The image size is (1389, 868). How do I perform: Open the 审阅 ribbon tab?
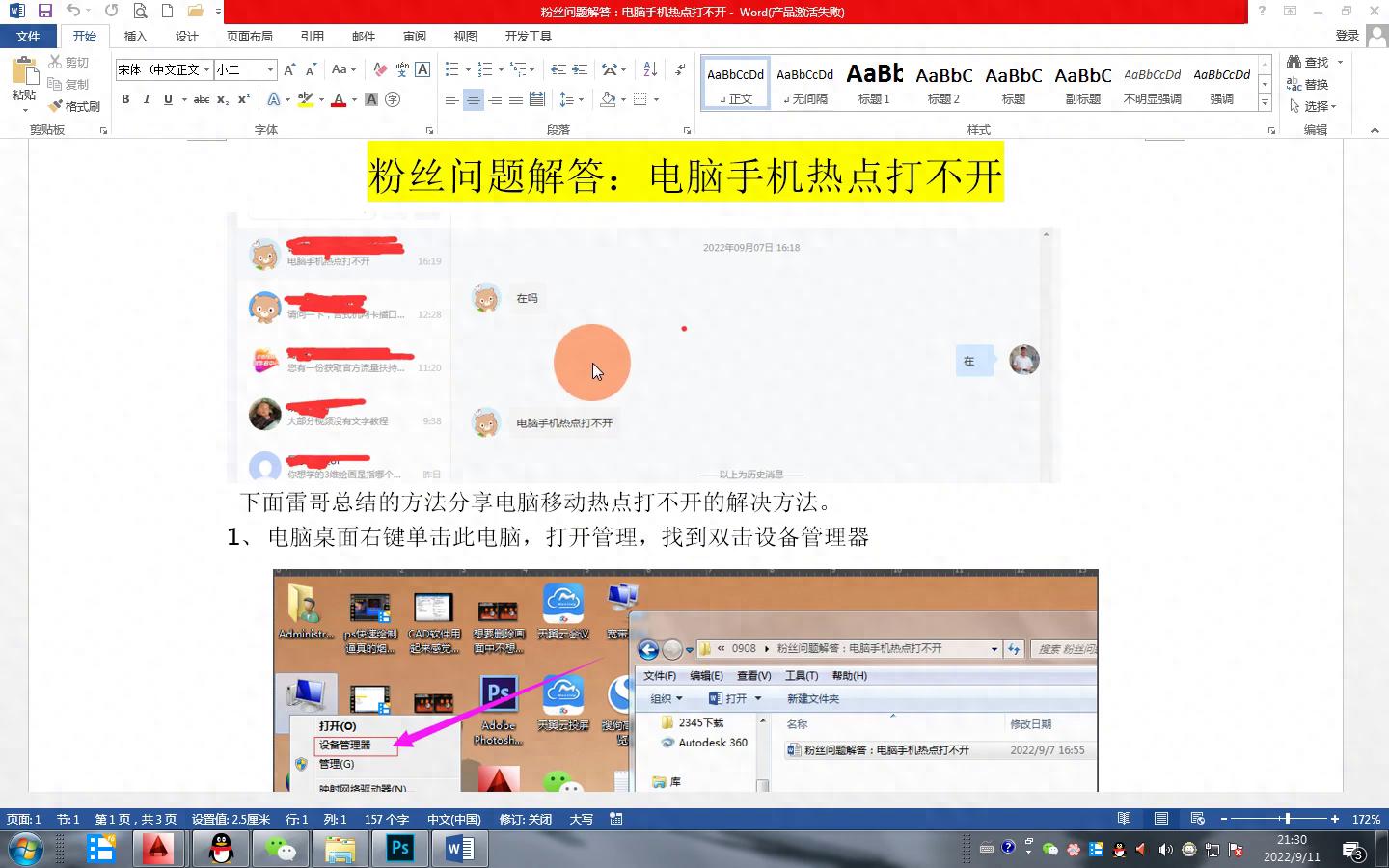point(415,36)
